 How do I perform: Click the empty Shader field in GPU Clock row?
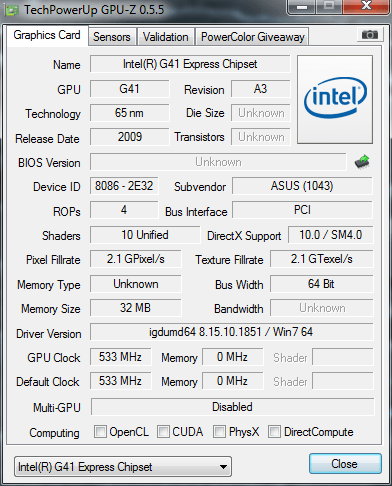(x=343, y=357)
